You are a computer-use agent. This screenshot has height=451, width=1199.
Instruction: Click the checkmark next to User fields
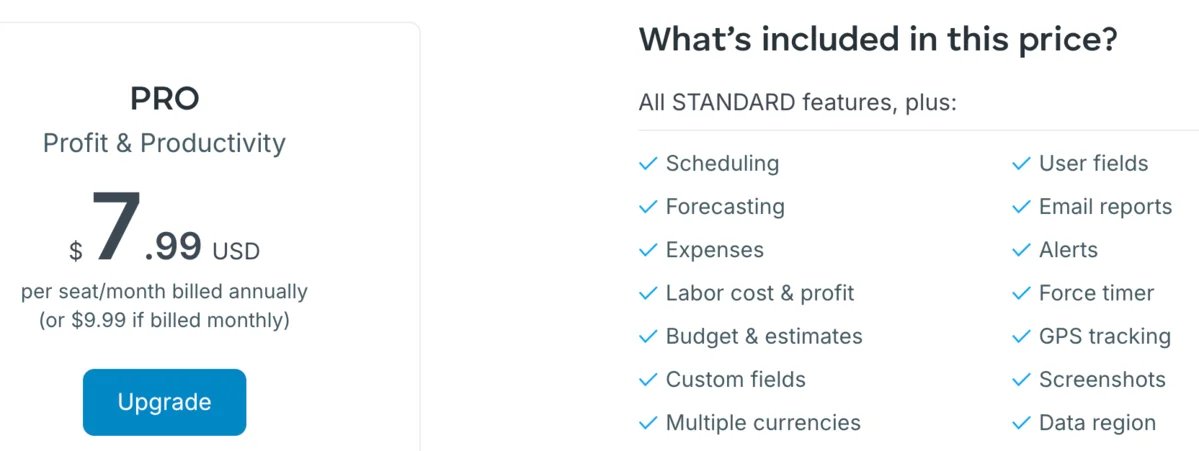pos(1022,164)
